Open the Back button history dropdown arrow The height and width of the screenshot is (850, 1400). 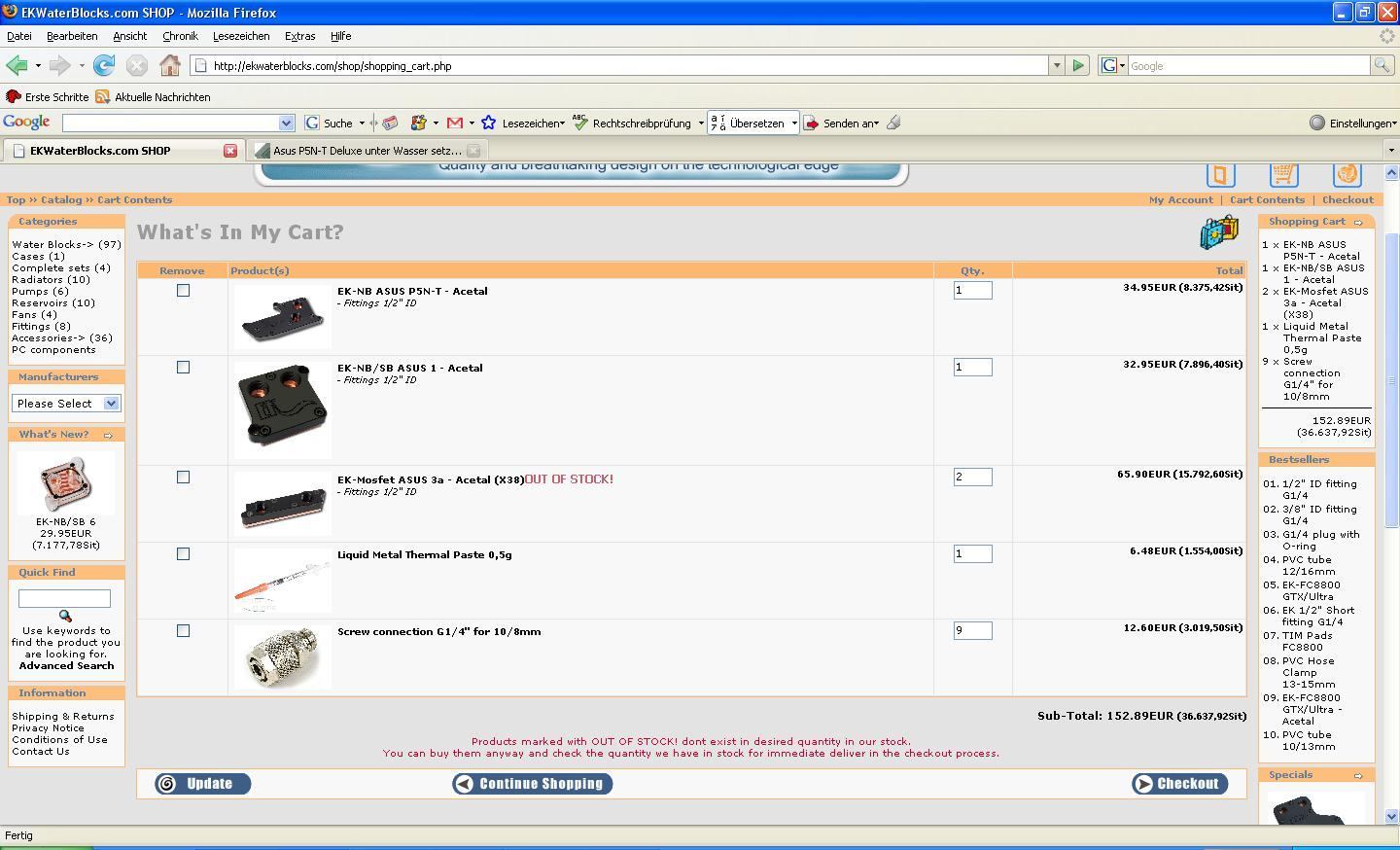tap(38, 66)
